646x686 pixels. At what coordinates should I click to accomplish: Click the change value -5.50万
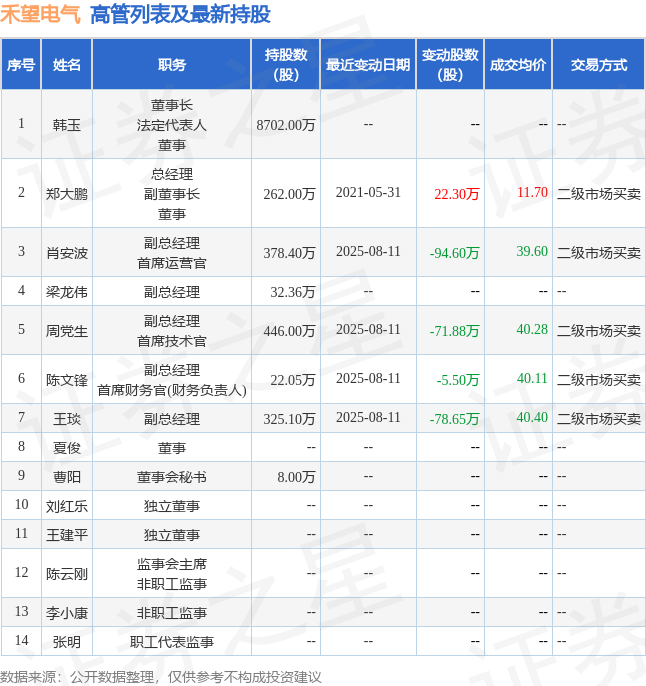(458, 380)
